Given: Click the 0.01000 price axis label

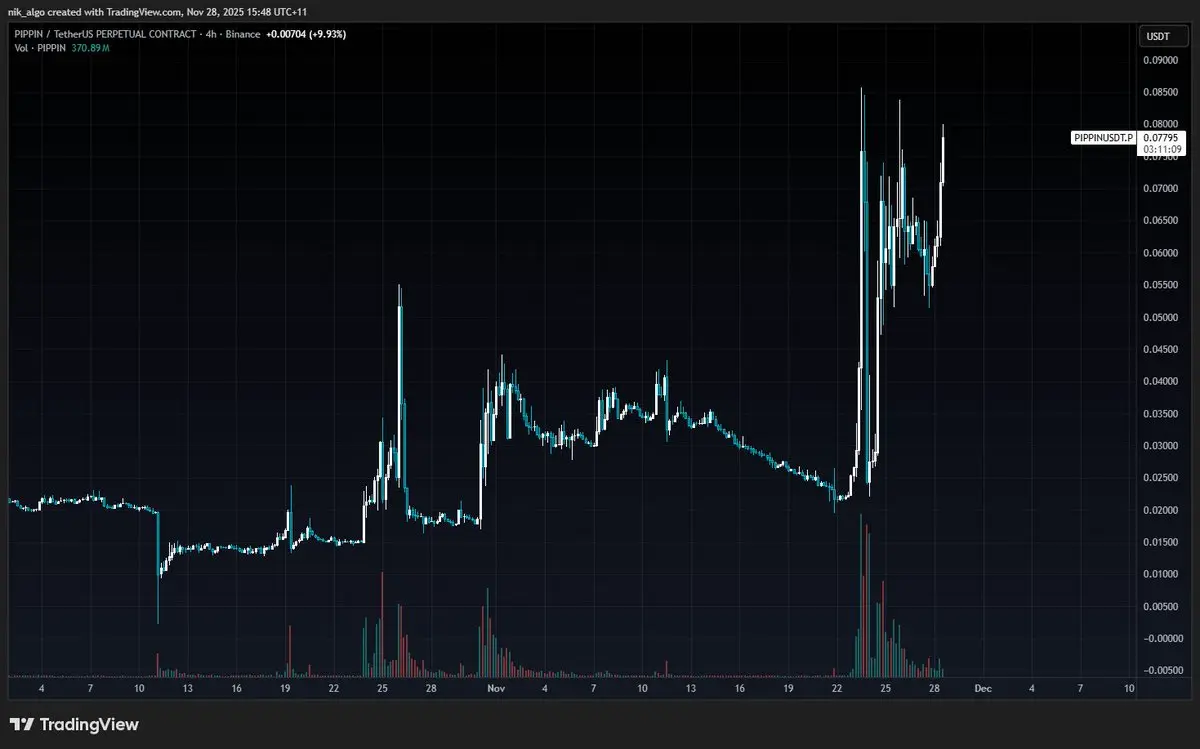Looking at the screenshot, I should click(1162, 574).
